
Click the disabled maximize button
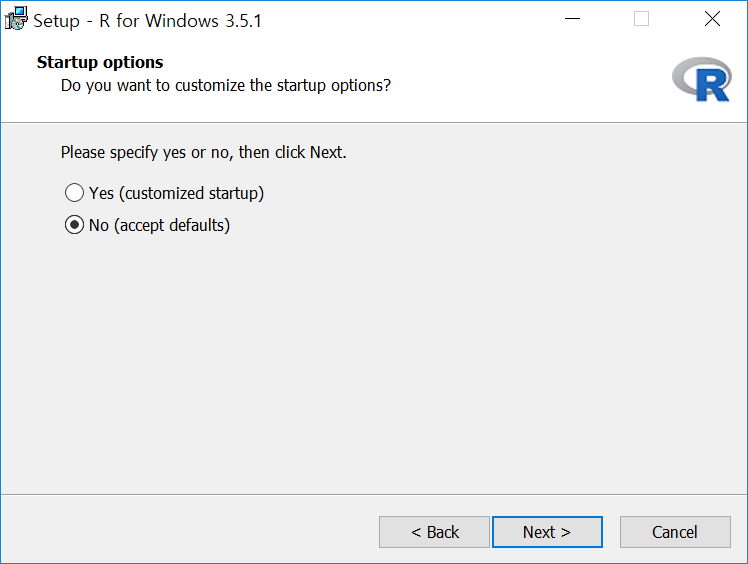click(641, 19)
